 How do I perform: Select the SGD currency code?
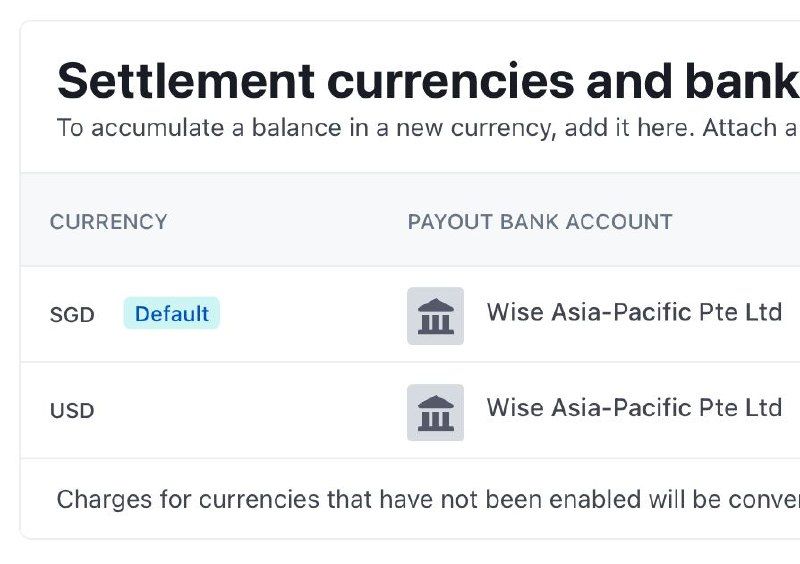click(x=72, y=315)
